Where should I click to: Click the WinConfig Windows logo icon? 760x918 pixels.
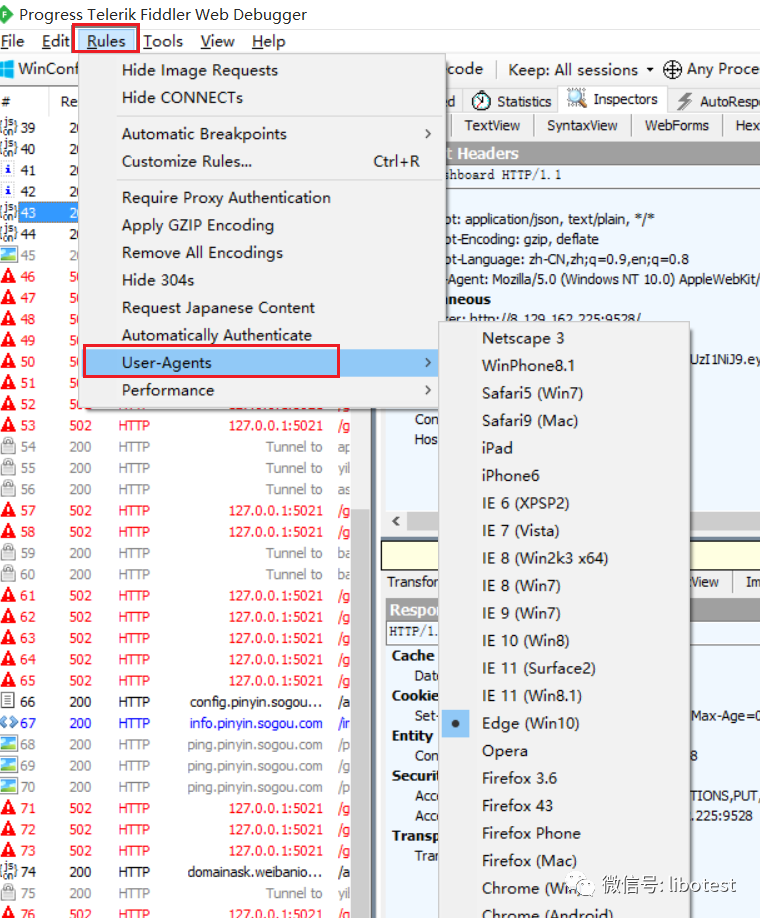(7, 69)
